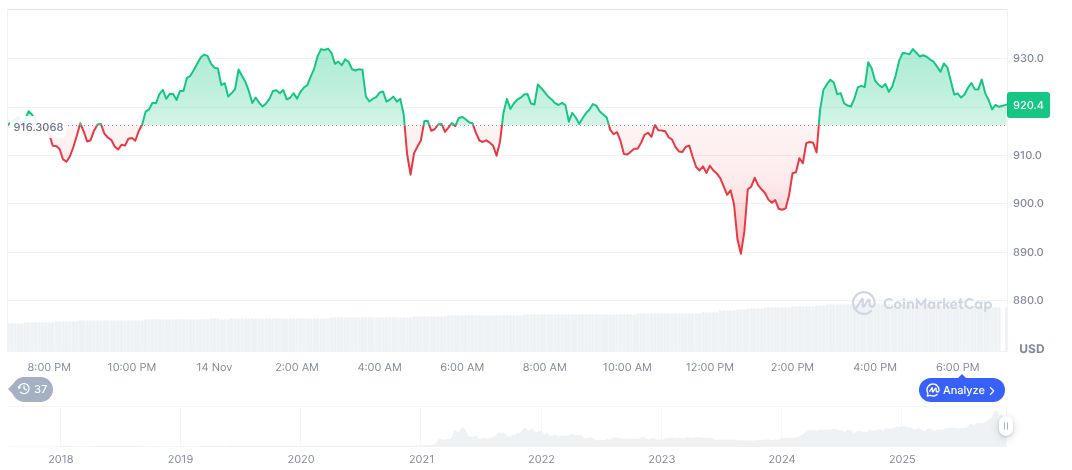Open the Analyze panel
The image size is (1072, 470).
pyautogui.click(x=962, y=390)
